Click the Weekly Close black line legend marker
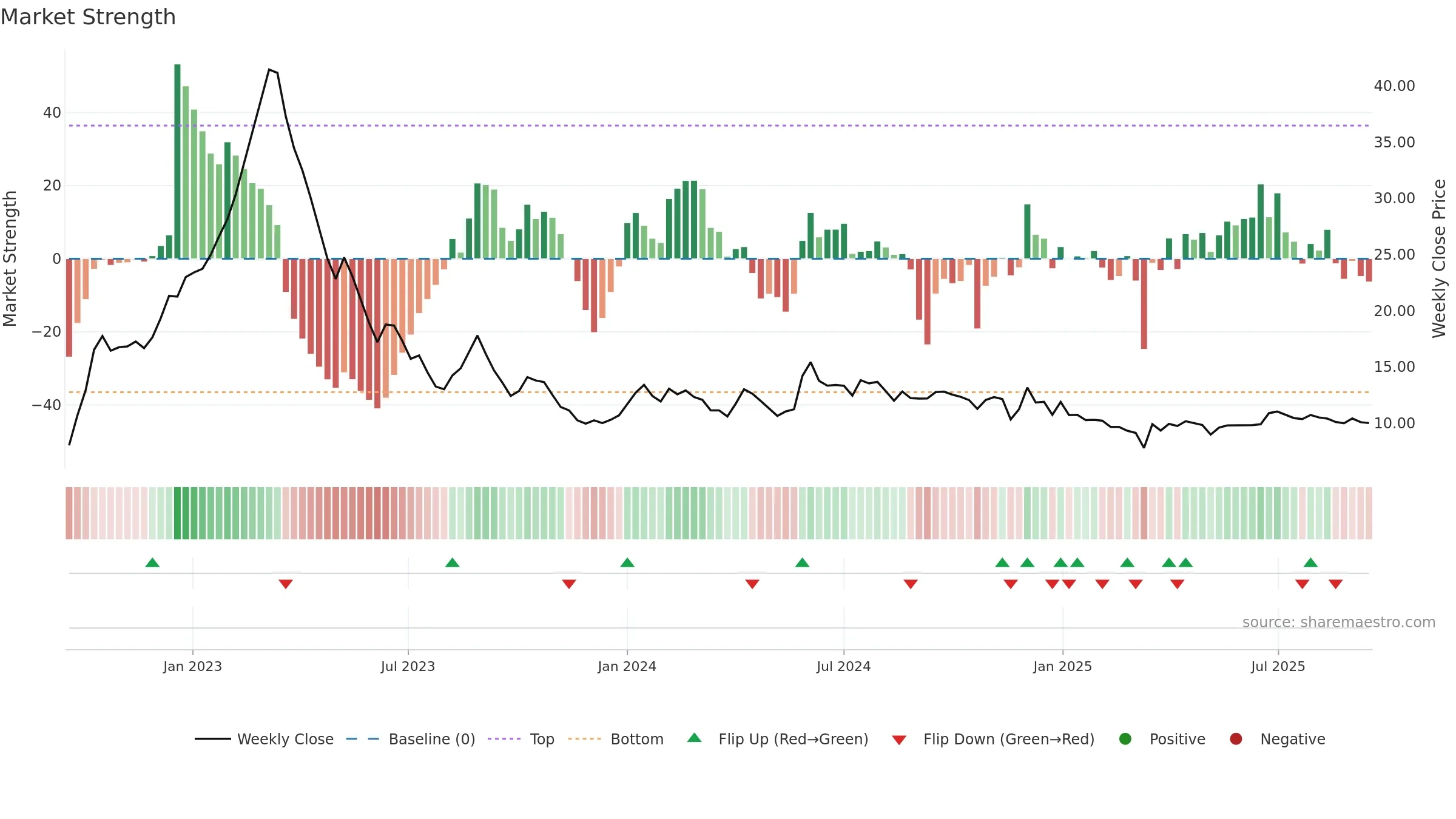The image size is (1456, 819). click(x=212, y=739)
